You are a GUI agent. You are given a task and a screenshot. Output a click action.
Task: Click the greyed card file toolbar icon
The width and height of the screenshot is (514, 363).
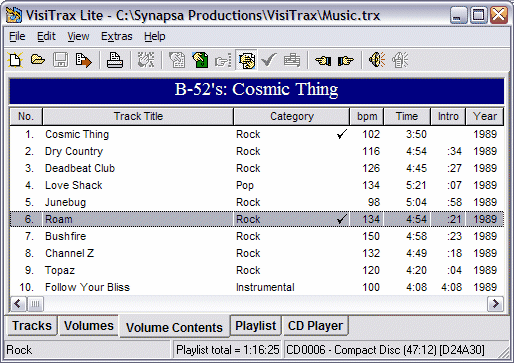click(x=292, y=60)
